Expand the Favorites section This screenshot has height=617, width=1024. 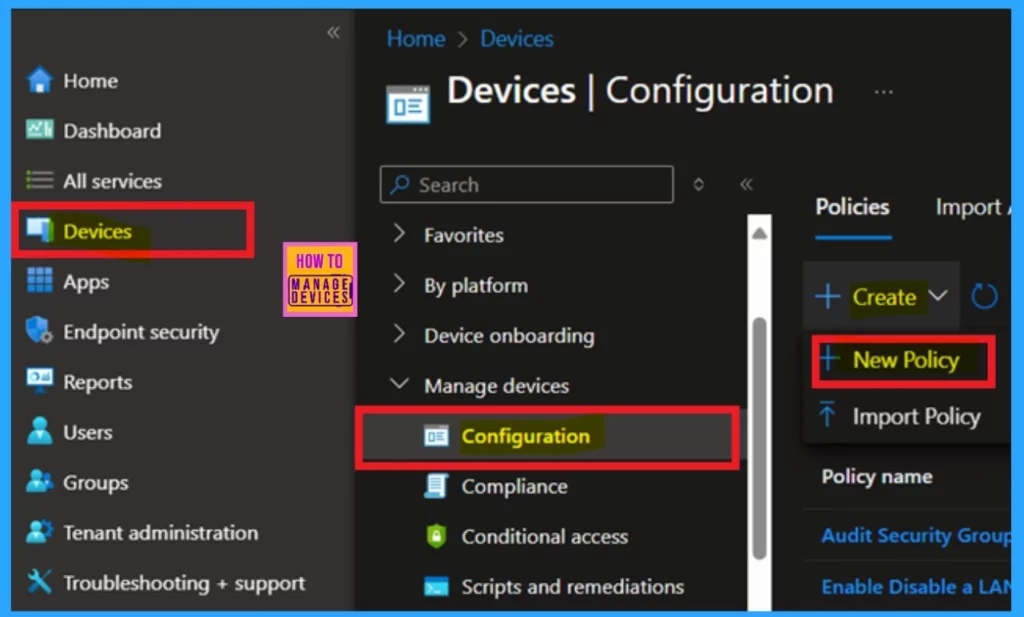coord(399,234)
